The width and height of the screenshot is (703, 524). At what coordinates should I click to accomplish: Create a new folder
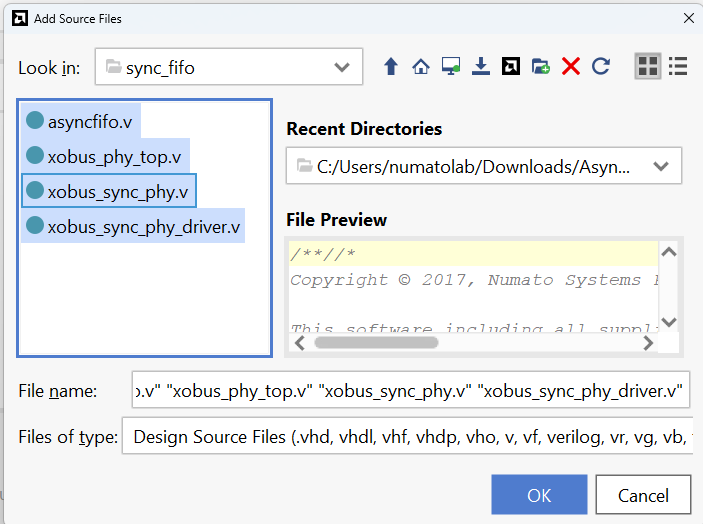(x=541, y=67)
